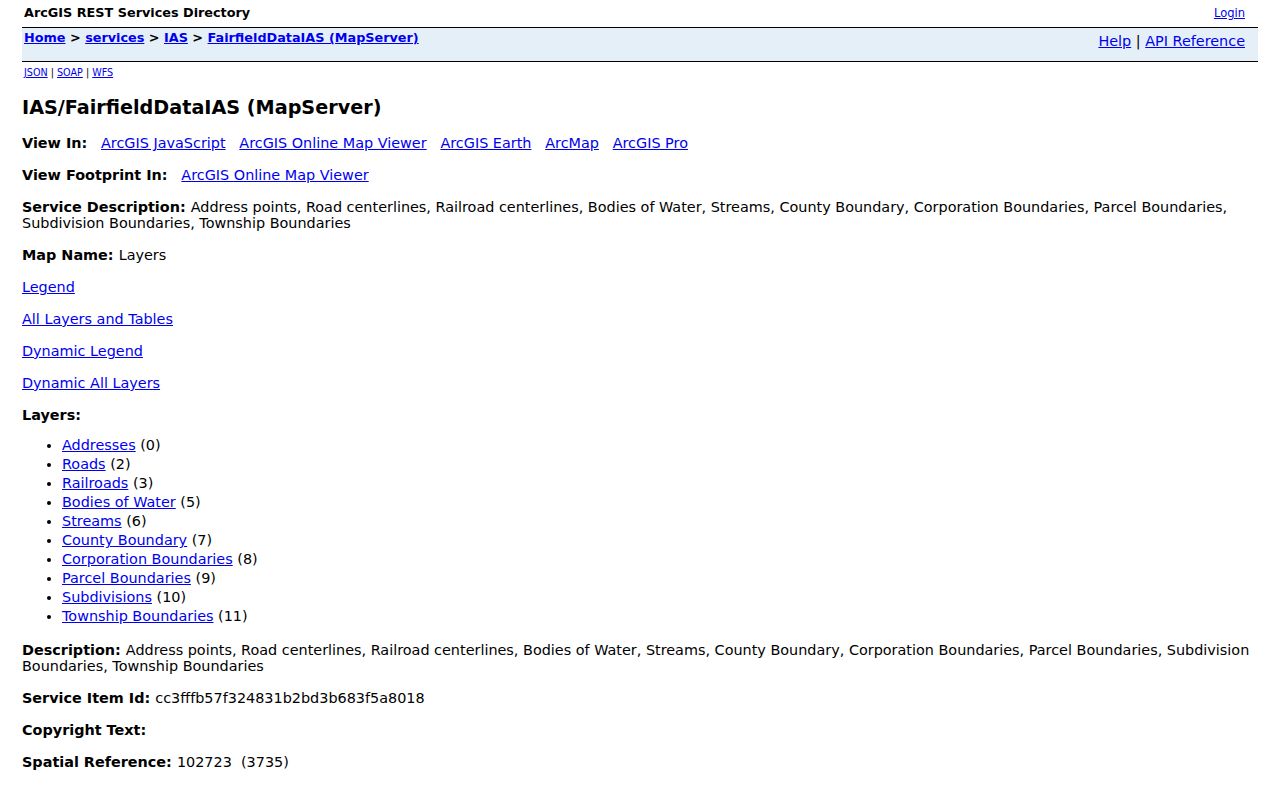1280x800 pixels.
Task: Click the Spatial Reference value 102723 (3735)
Action: 233,762
